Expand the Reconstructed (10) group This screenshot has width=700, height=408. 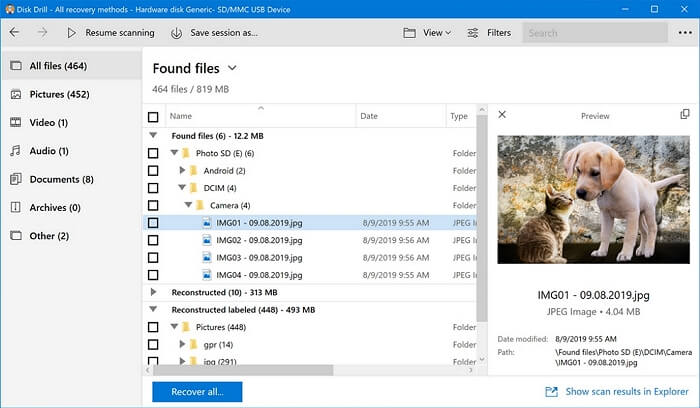[x=153, y=292]
